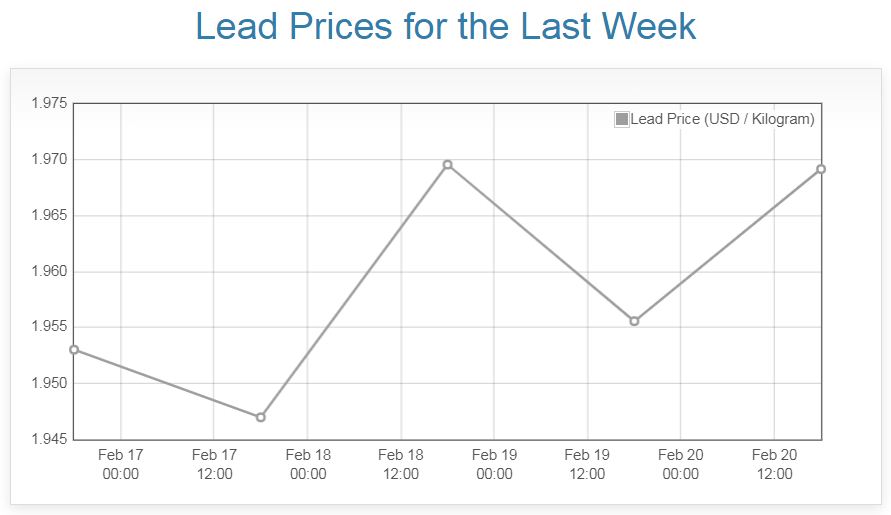The width and height of the screenshot is (891, 515).
Task: Click the 1.965 y-axis label
Action: 48,215
